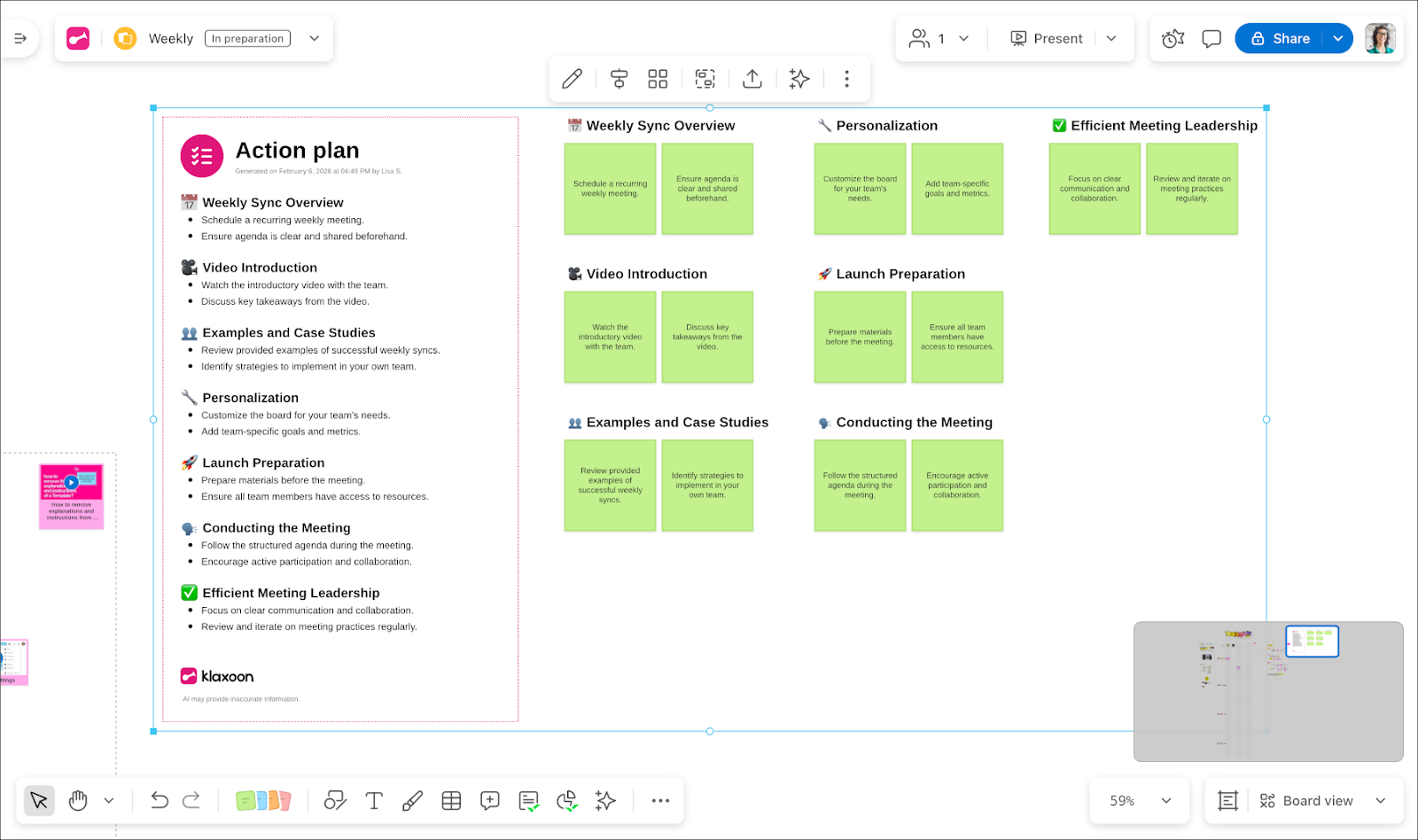
Task: Pick the colored sticky notes stack
Action: [x=263, y=801]
